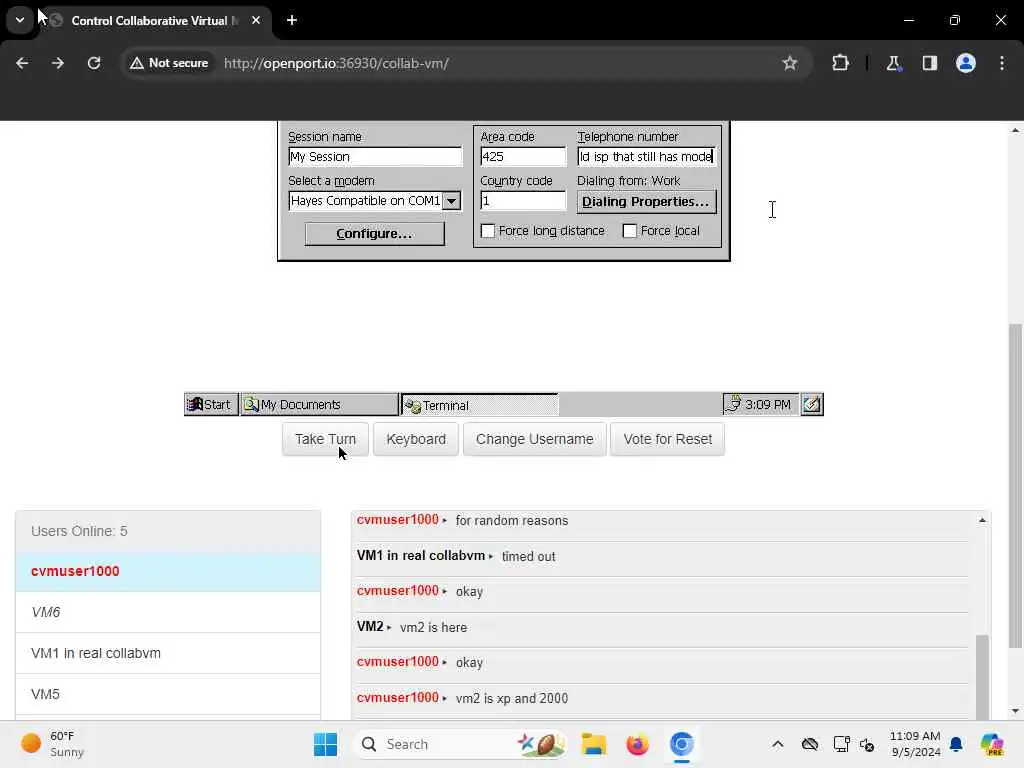Show hidden system tray icons
Viewport: 1024px width, 768px height.
coord(777,744)
